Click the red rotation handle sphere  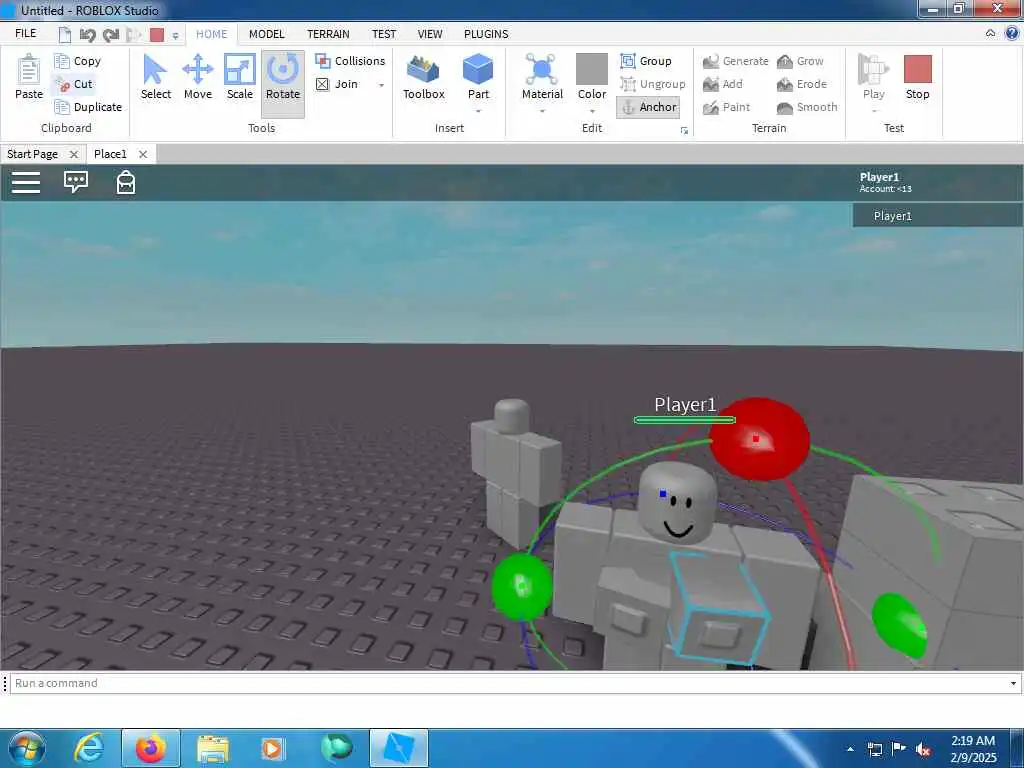(759, 440)
